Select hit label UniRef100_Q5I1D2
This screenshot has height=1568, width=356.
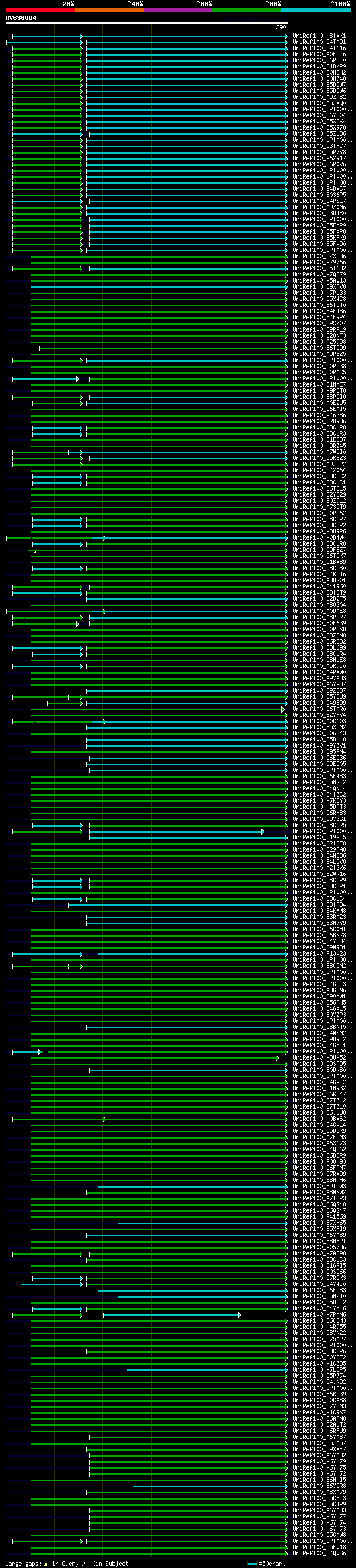click(319, 269)
